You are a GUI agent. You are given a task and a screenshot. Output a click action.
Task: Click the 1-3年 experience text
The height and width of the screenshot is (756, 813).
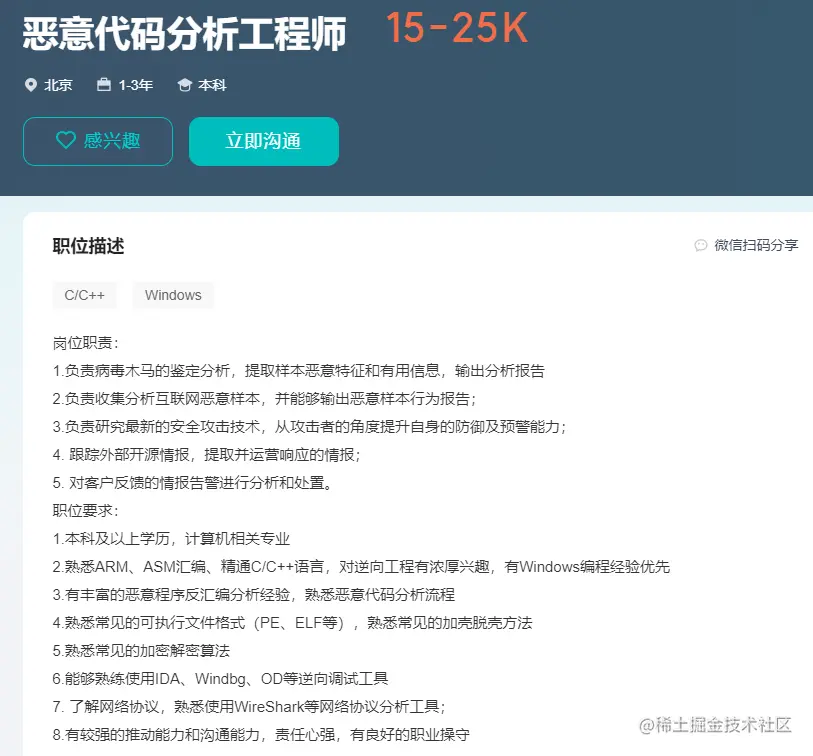[x=136, y=85]
